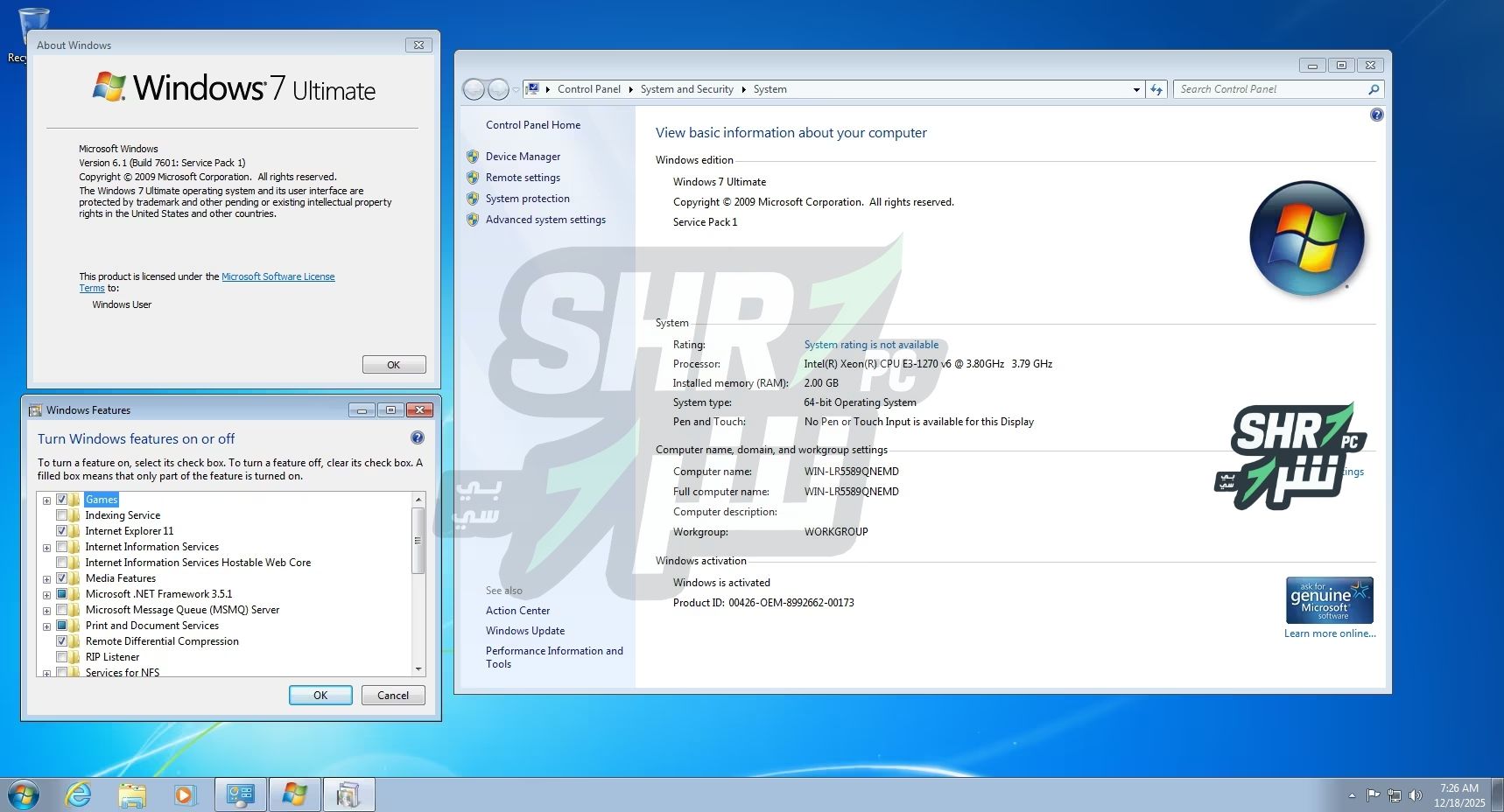Expand Microsoft .NET Framework 3.5.1
This screenshot has width=1504, height=812.
tap(46, 593)
